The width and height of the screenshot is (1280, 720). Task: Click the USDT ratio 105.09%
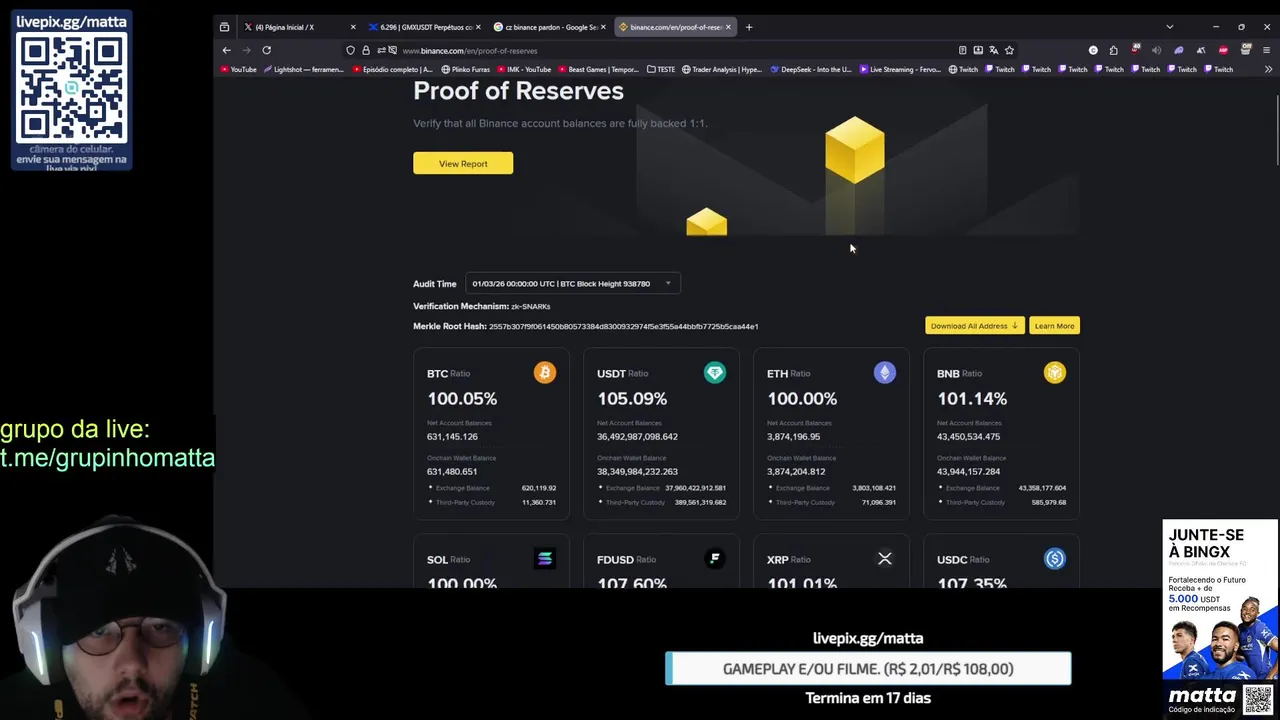click(x=632, y=398)
